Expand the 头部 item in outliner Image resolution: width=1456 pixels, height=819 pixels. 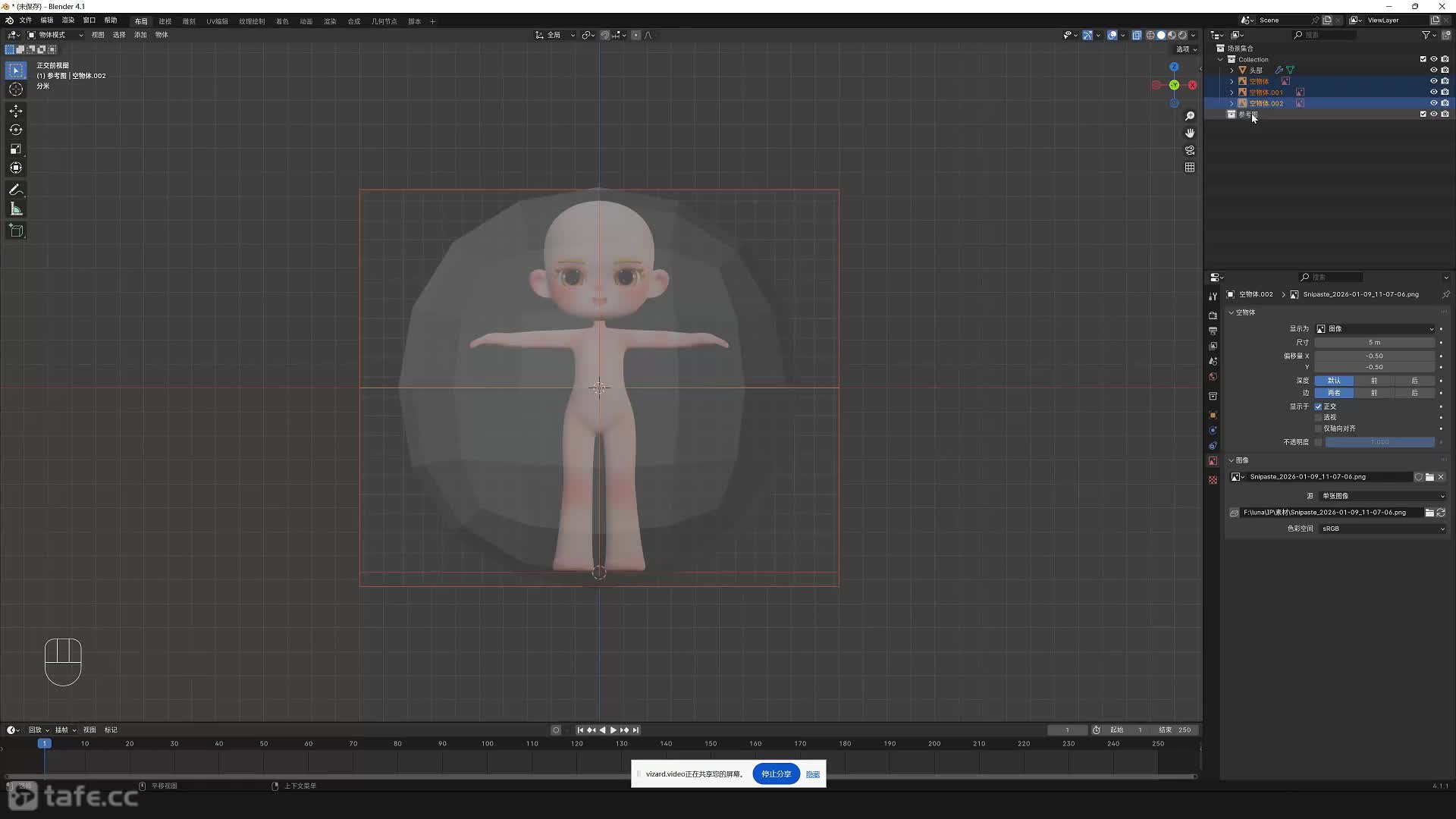coord(1232,70)
